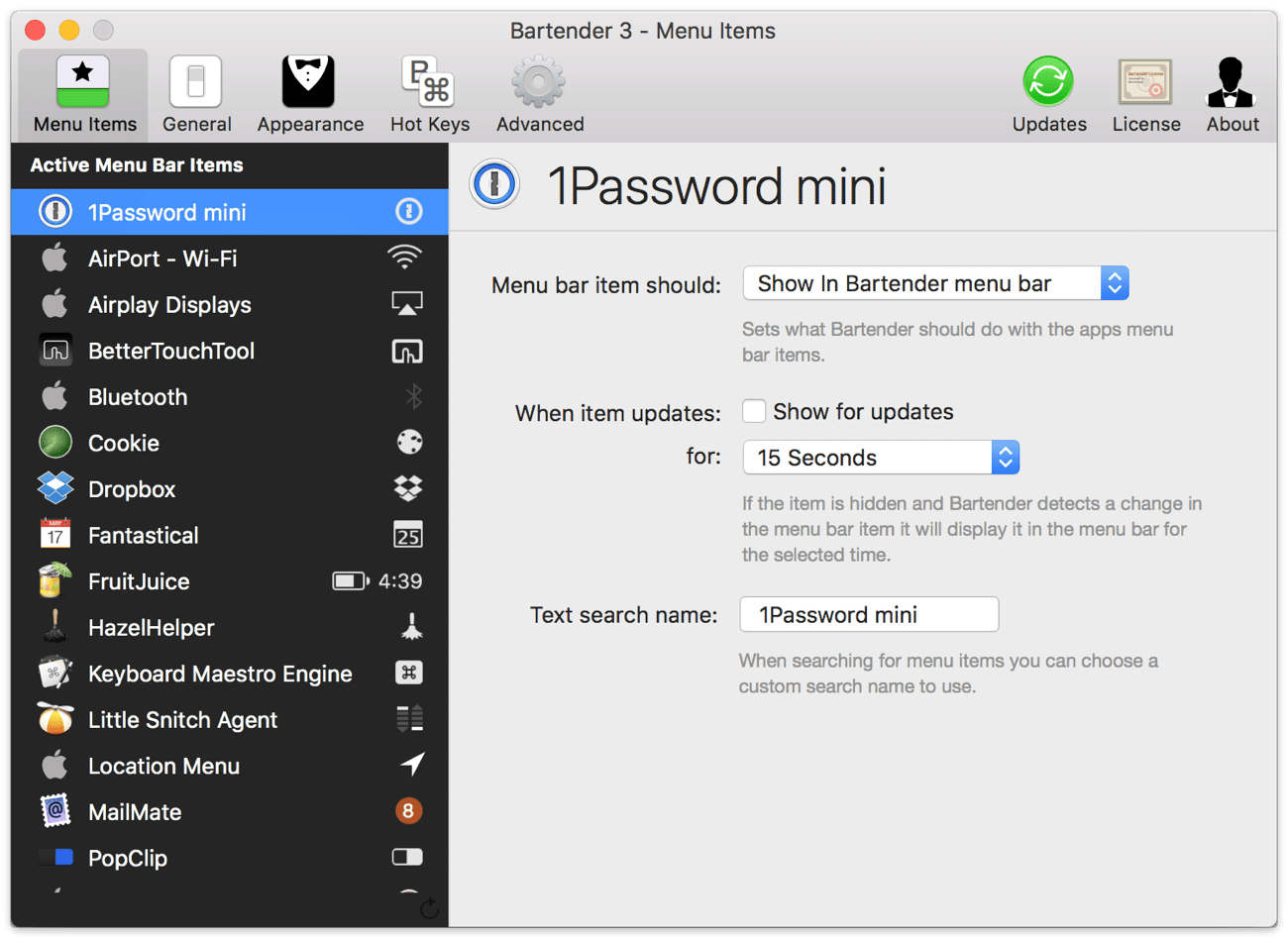
Task: Click the blue Dropbox app icon
Action: [x=55, y=487]
